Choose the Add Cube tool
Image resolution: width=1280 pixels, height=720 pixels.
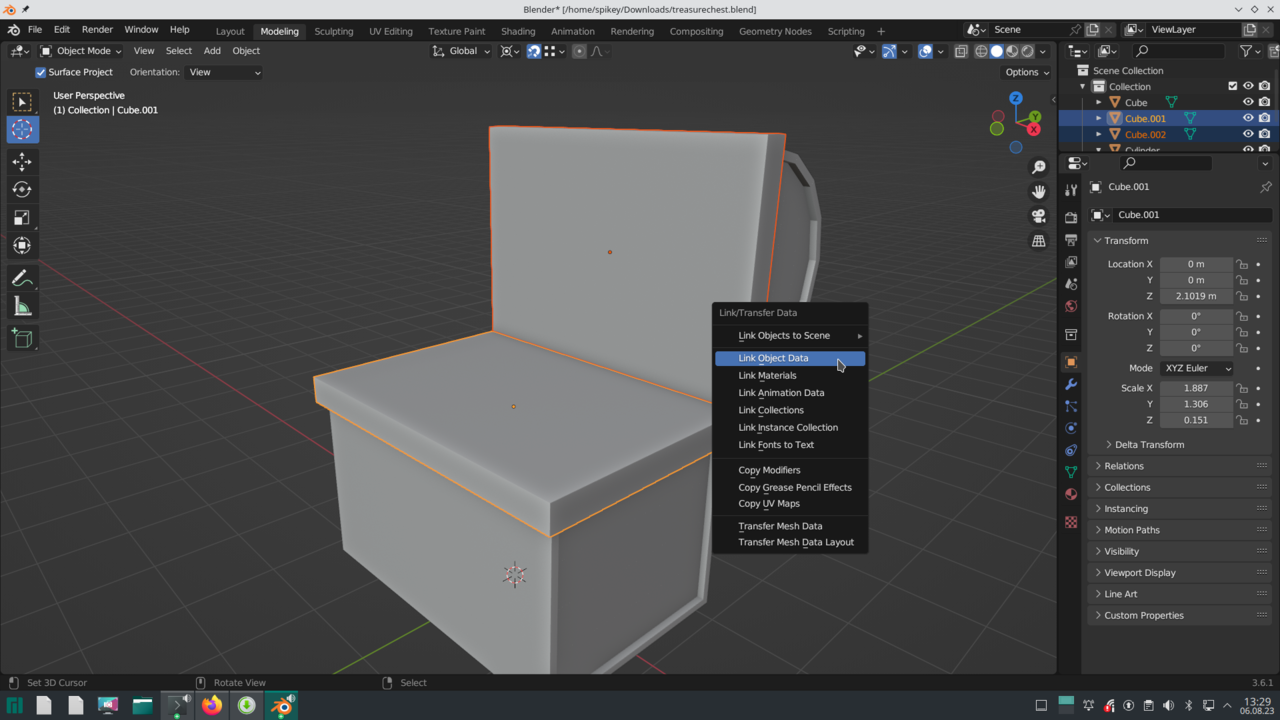click(x=22, y=339)
